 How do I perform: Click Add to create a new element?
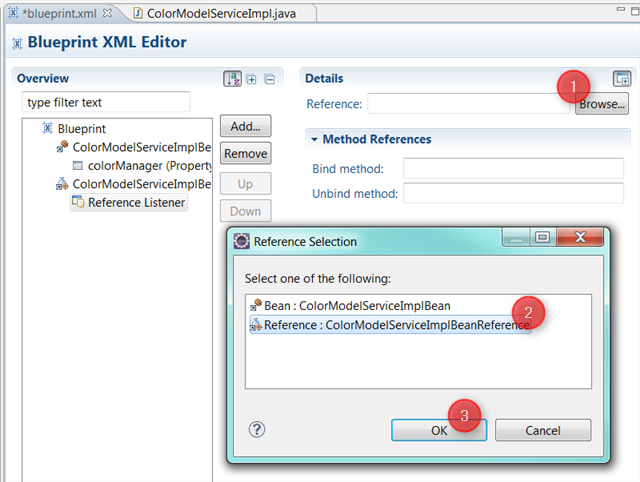245,126
